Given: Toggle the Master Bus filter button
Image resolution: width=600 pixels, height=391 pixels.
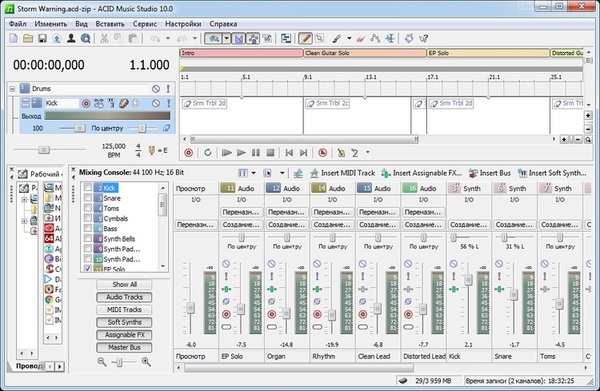Looking at the screenshot, I should (x=124, y=347).
